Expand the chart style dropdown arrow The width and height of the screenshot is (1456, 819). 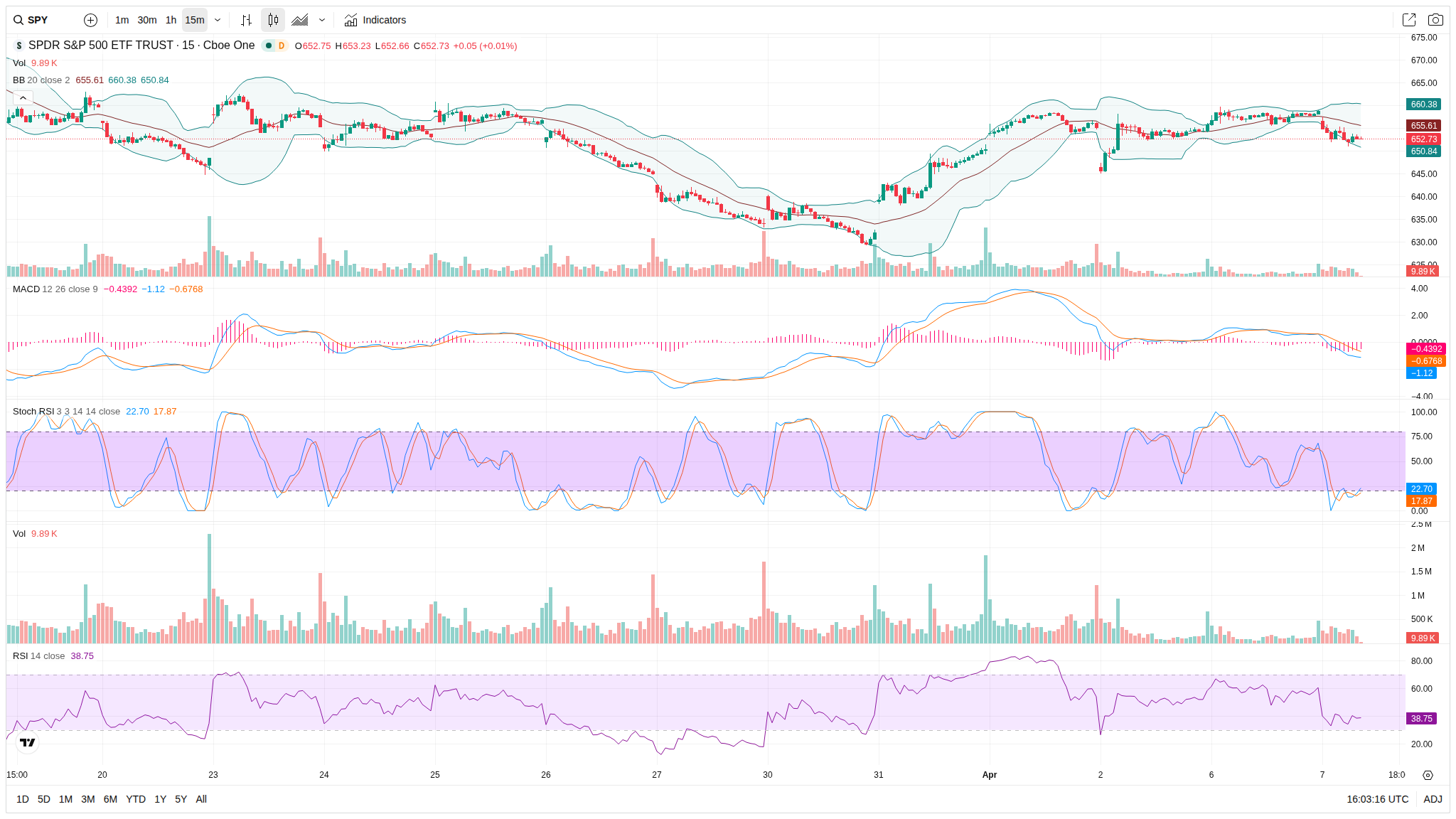coord(322,20)
